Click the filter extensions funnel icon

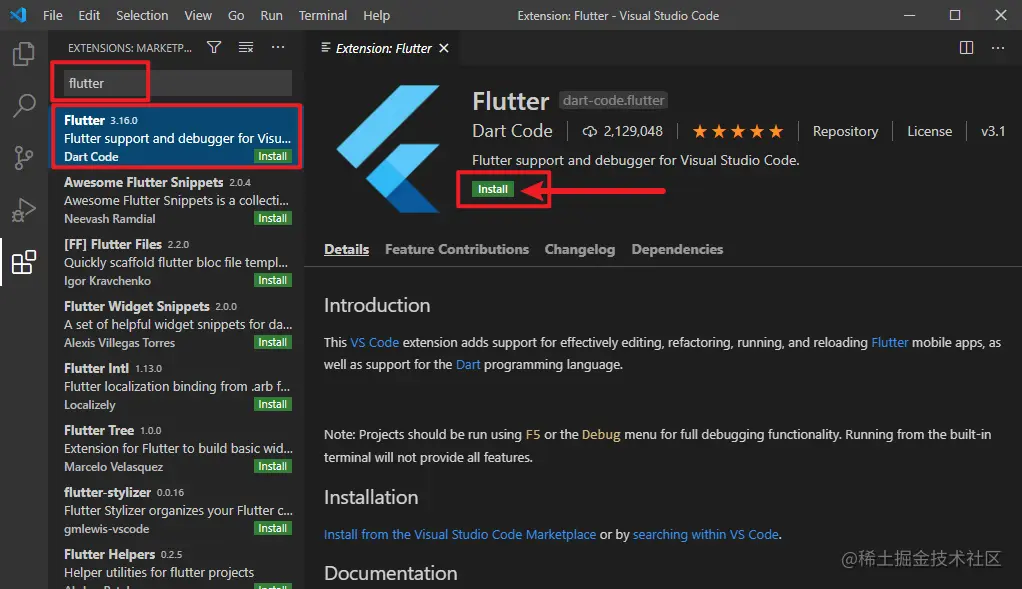click(214, 47)
